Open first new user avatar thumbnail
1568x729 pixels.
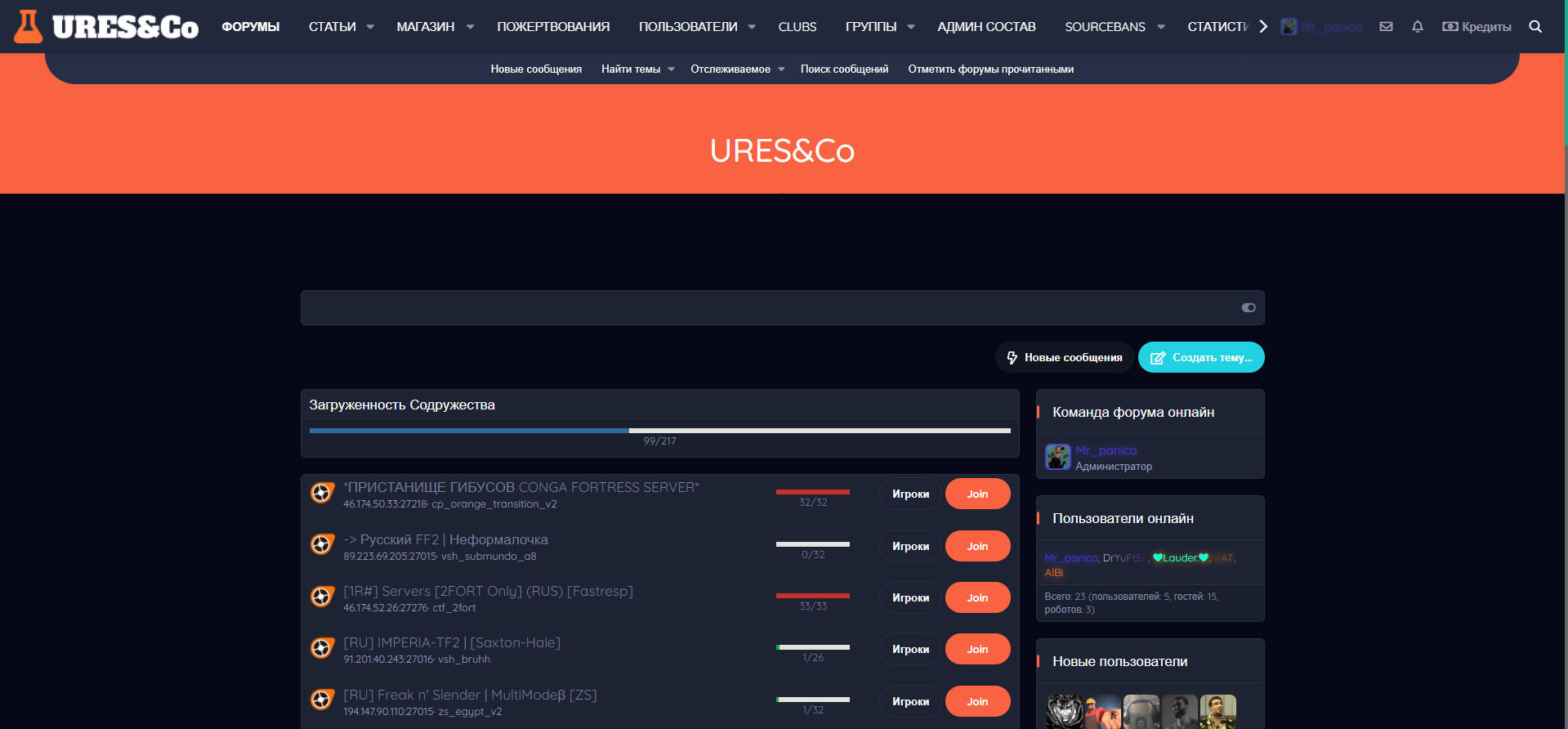click(x=1065, y=711)
